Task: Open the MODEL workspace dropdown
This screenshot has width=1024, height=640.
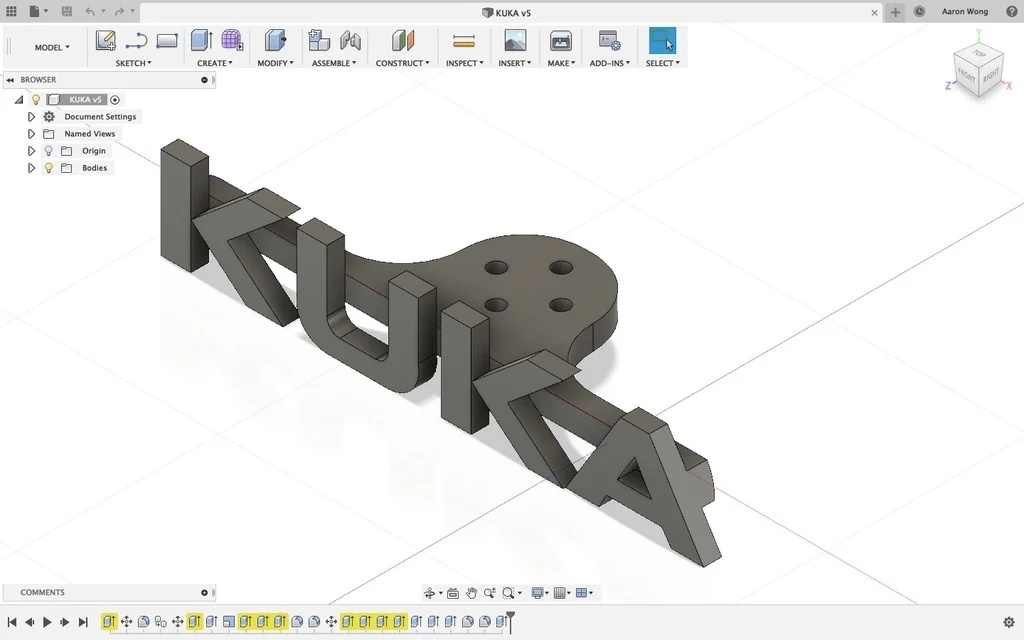Action: (52, 47)
